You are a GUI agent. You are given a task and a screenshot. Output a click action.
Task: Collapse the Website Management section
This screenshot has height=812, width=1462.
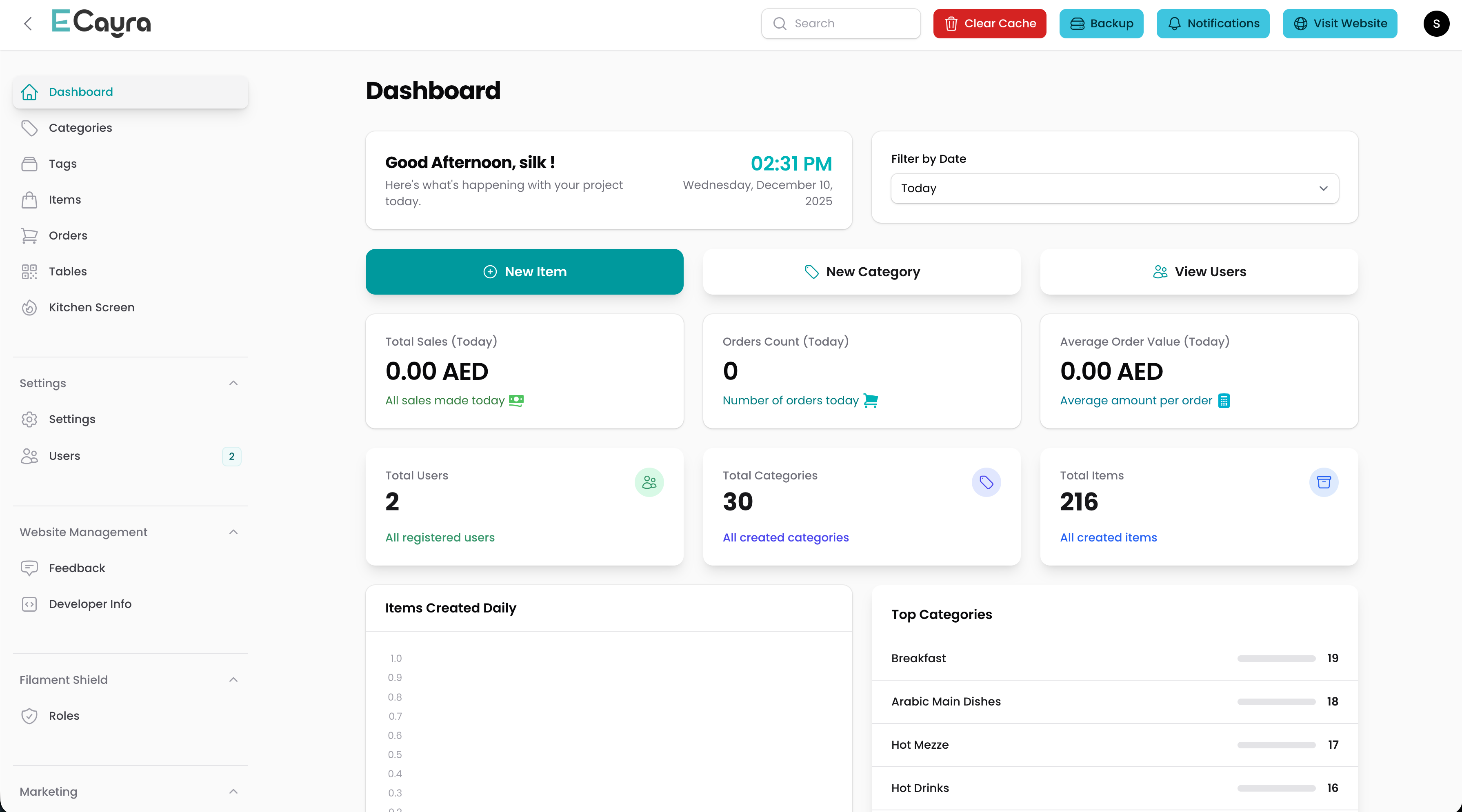233,532
